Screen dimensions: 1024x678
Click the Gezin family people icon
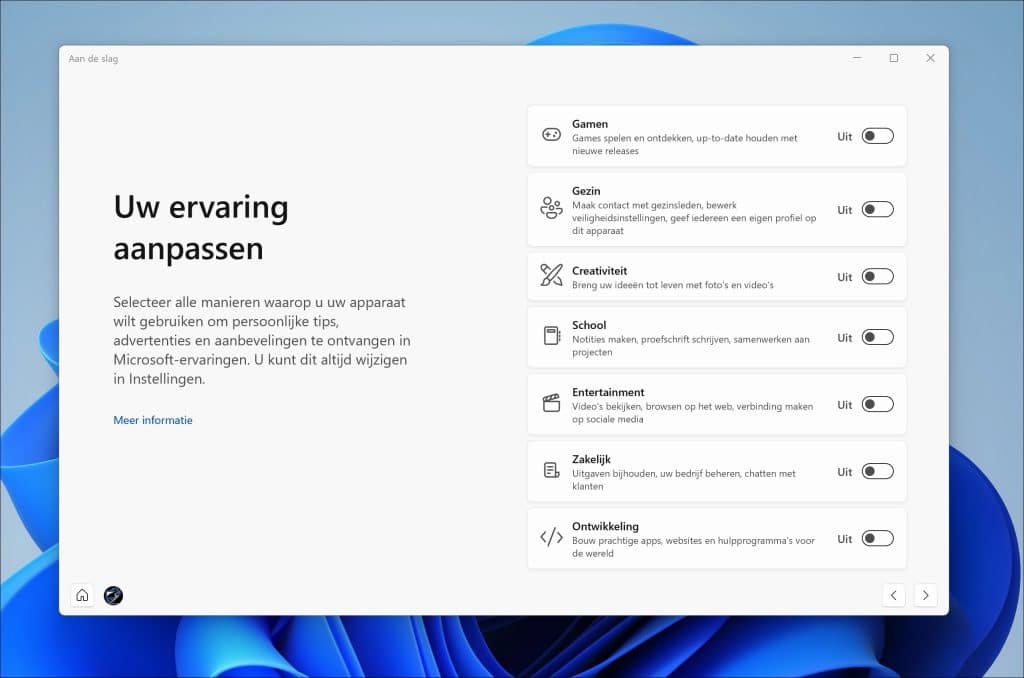click(551, 208)
